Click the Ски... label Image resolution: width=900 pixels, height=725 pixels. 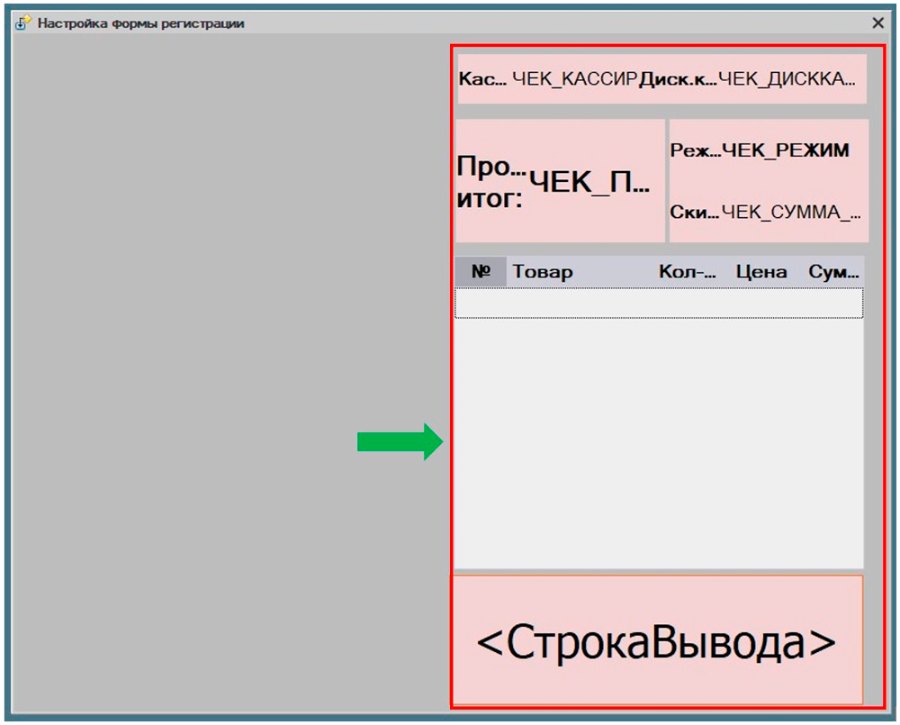click(x=695, y=212)
